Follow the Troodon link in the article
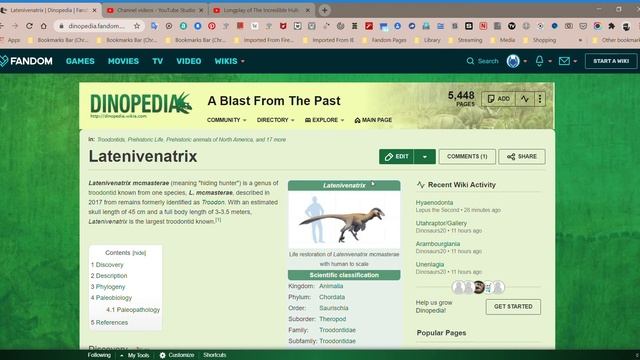 (x=213, y=202)
